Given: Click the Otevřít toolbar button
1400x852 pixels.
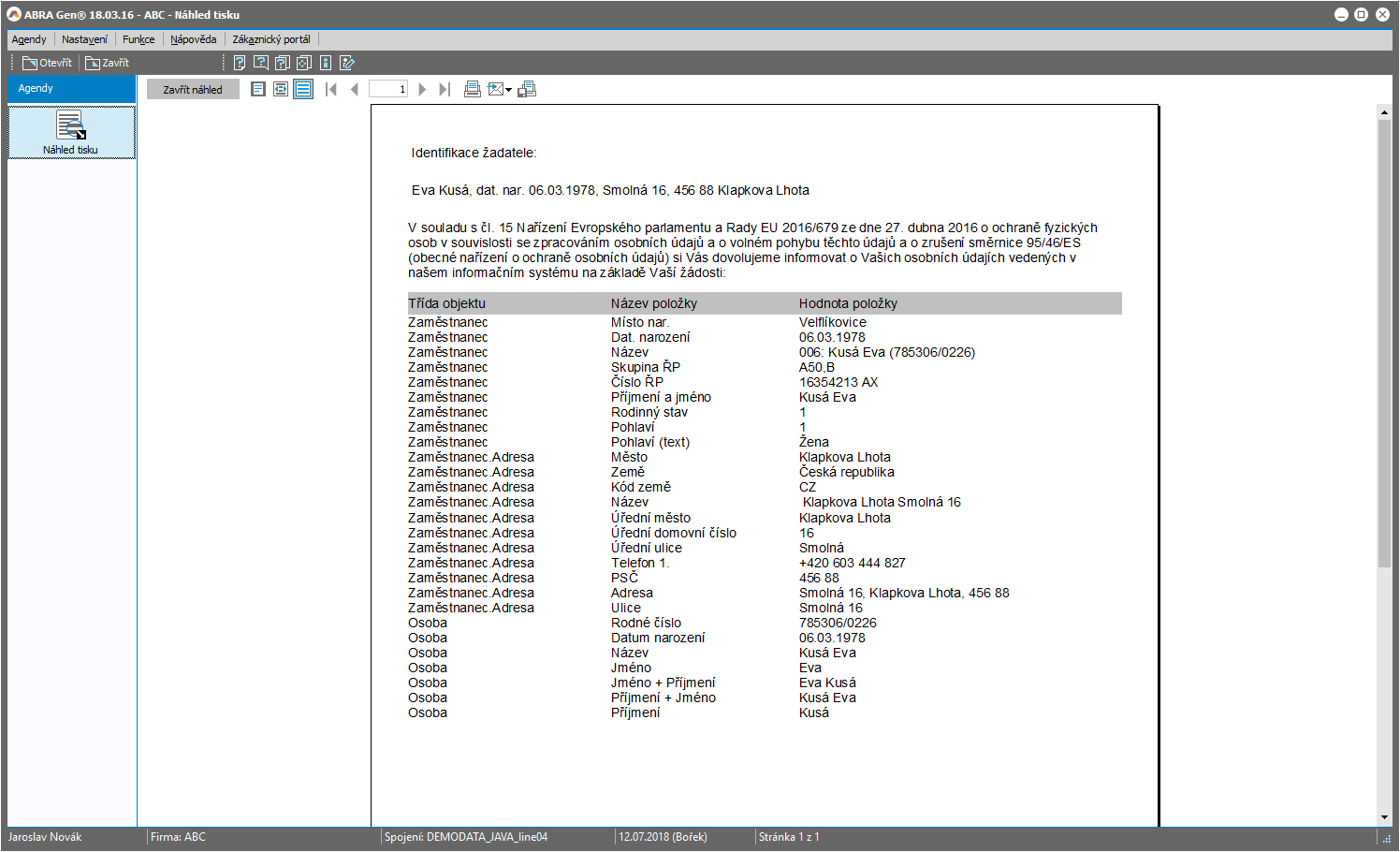Looking at the screenshot, I should point(48,63).
